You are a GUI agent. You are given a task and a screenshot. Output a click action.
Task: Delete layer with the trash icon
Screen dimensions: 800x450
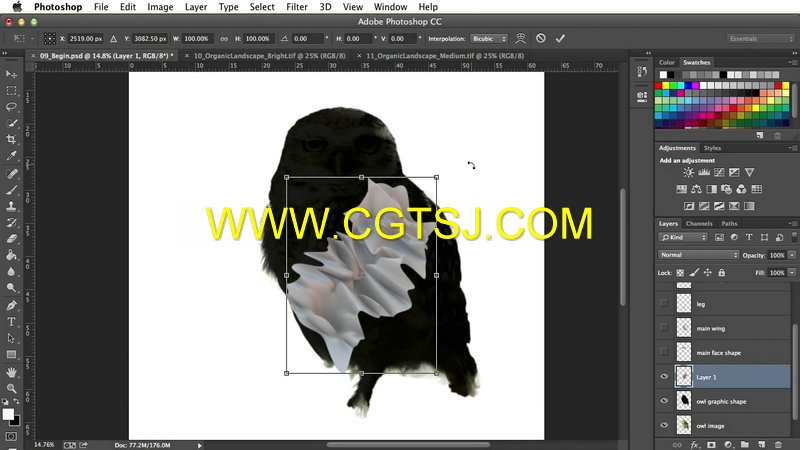point(778,445)
